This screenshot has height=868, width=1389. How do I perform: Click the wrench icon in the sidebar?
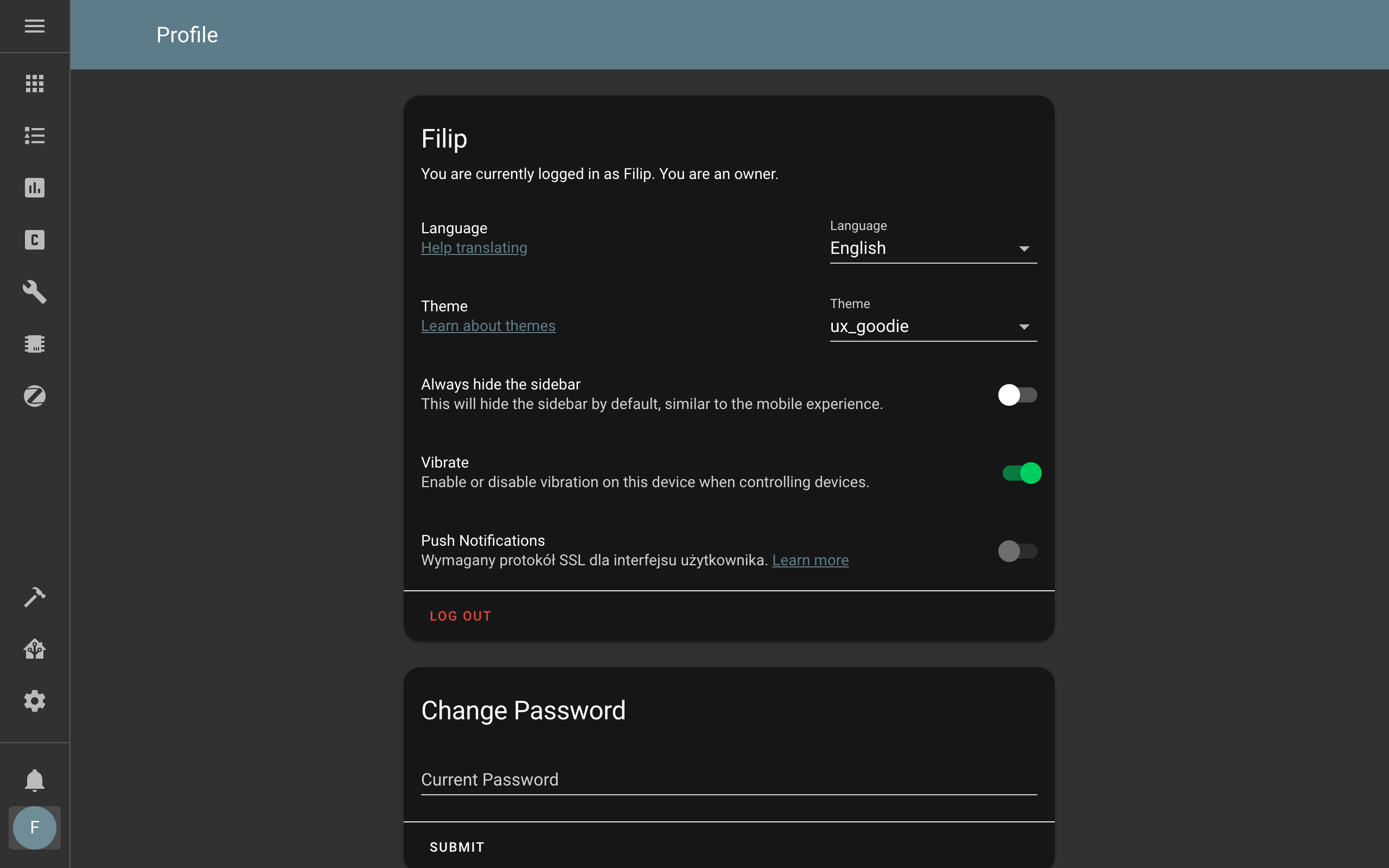[x=34, y=292]
